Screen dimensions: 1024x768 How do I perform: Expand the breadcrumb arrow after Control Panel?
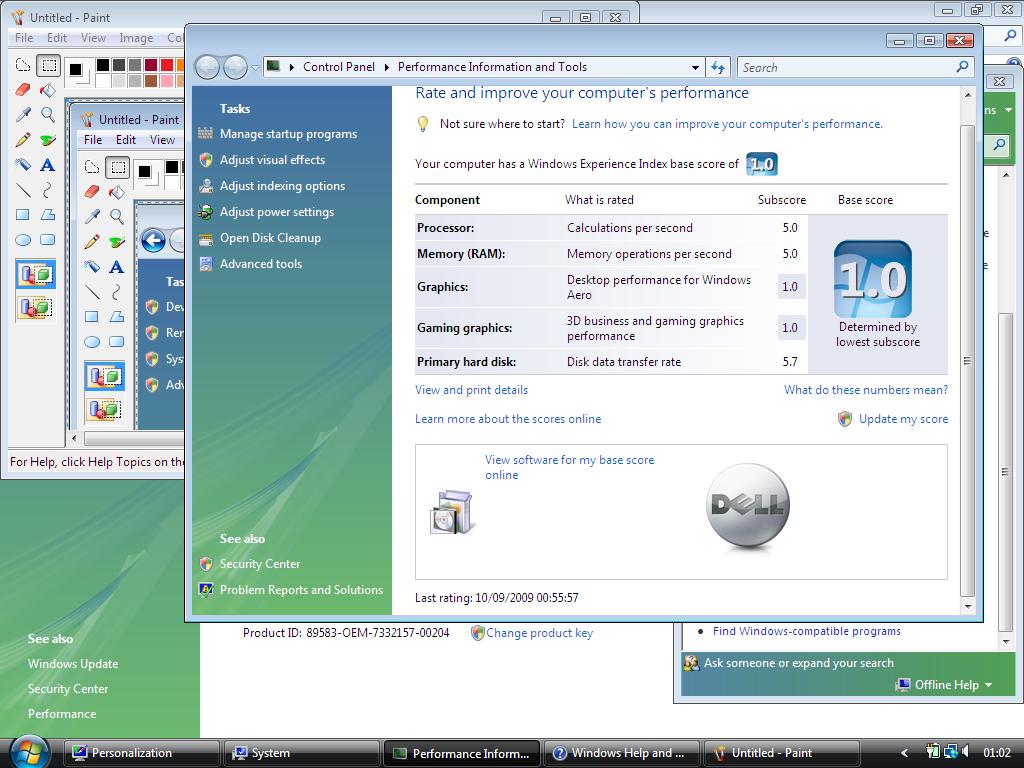(387, 67)
